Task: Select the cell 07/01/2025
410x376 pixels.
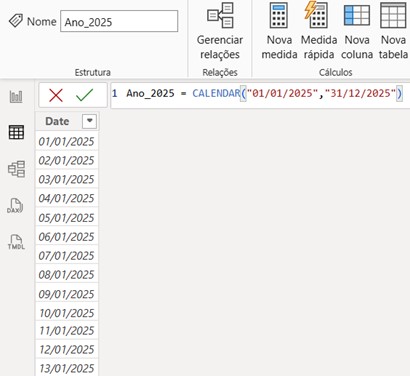Action: [67, 256]
